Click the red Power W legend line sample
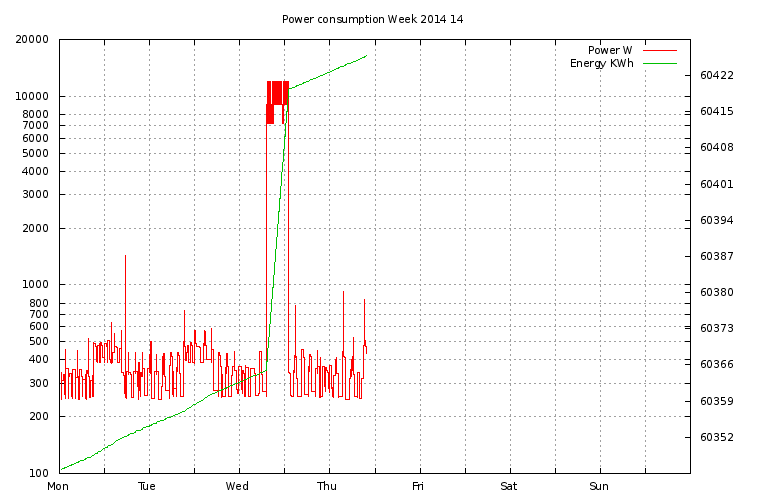 (660, 50)
